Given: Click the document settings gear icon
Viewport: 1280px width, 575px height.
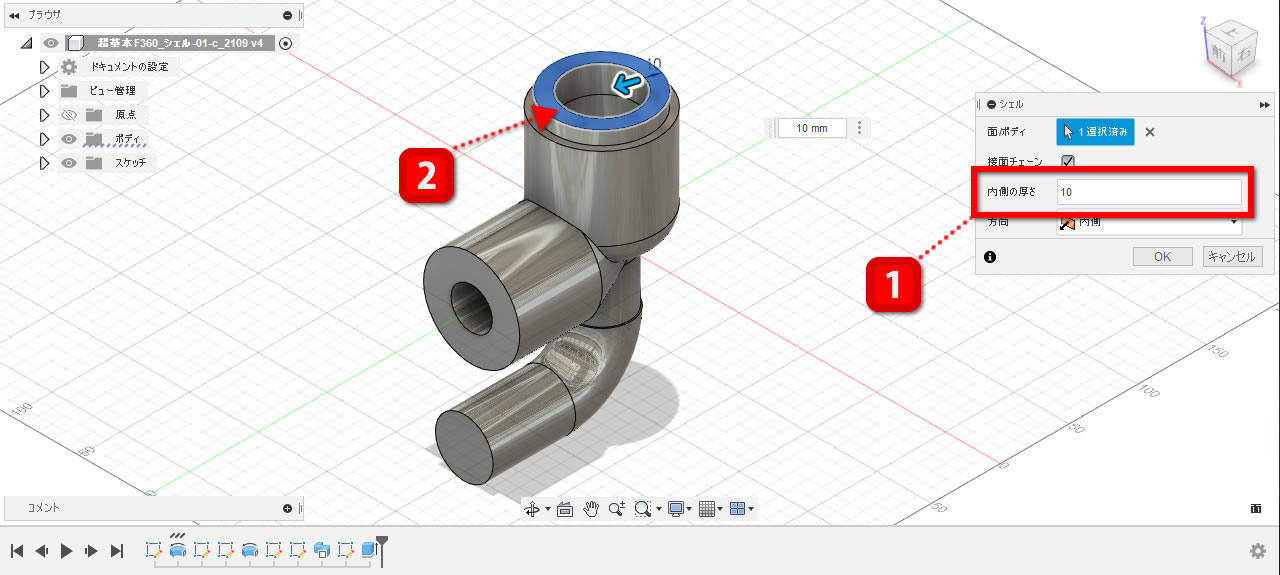Looking at the screenshot, I should (x=68, y=67).
